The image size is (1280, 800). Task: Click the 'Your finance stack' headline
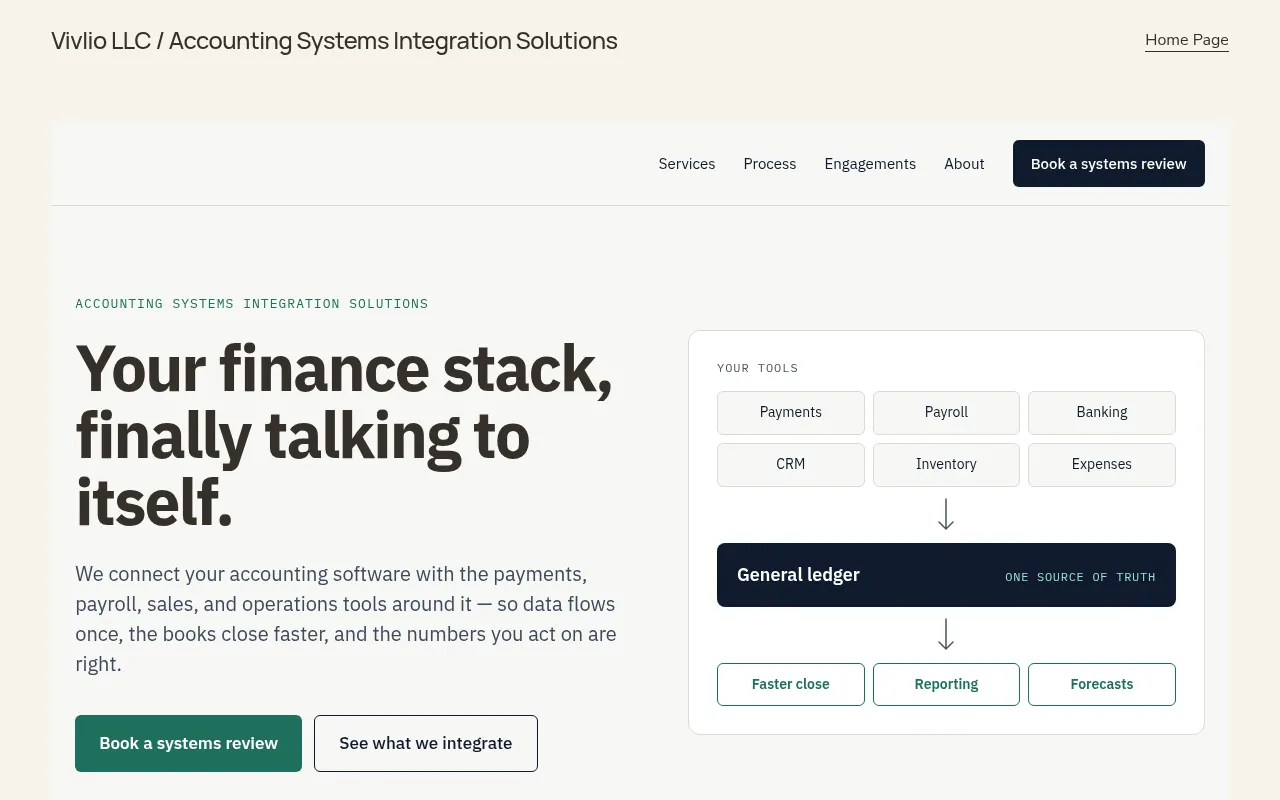(x=344, y=436)
